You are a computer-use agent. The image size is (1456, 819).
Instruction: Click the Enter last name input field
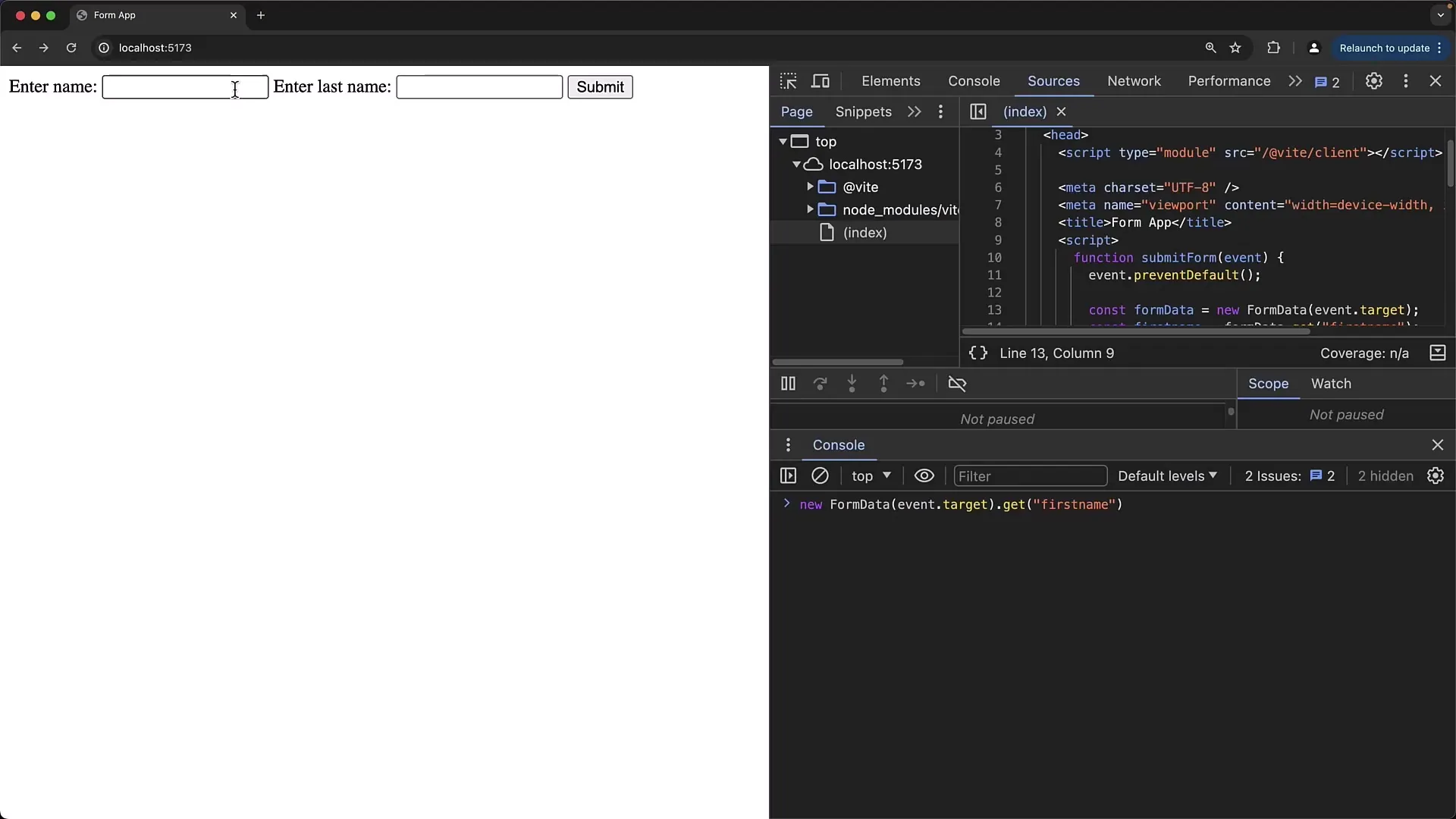pyautogui.click(x=479, y=87)
